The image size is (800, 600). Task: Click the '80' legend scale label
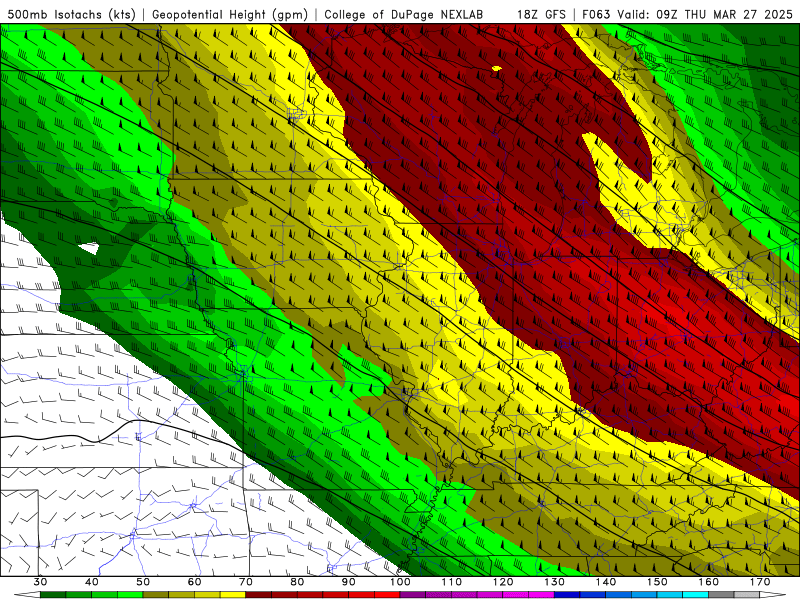[297, 582]
